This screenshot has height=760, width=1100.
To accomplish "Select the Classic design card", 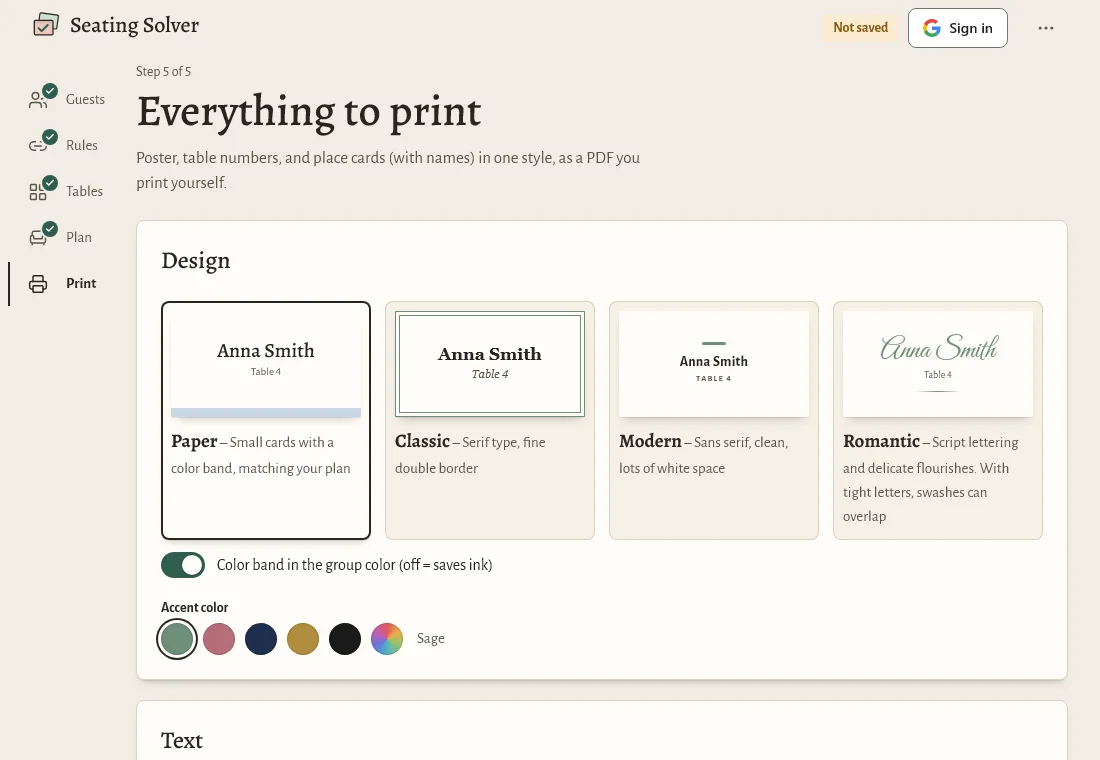I will [x=490, y=420].
